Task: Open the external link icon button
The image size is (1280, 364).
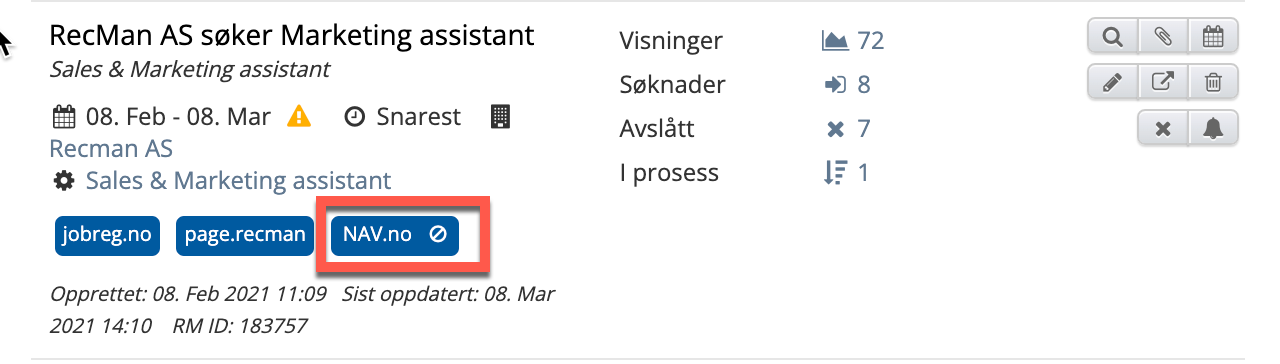Action: click(x=1163, y=83)
